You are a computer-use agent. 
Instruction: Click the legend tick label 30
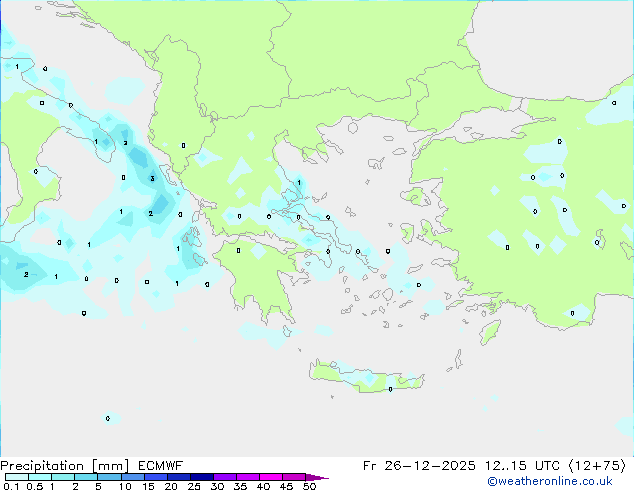pyautogui.click(x=217, y=486)
